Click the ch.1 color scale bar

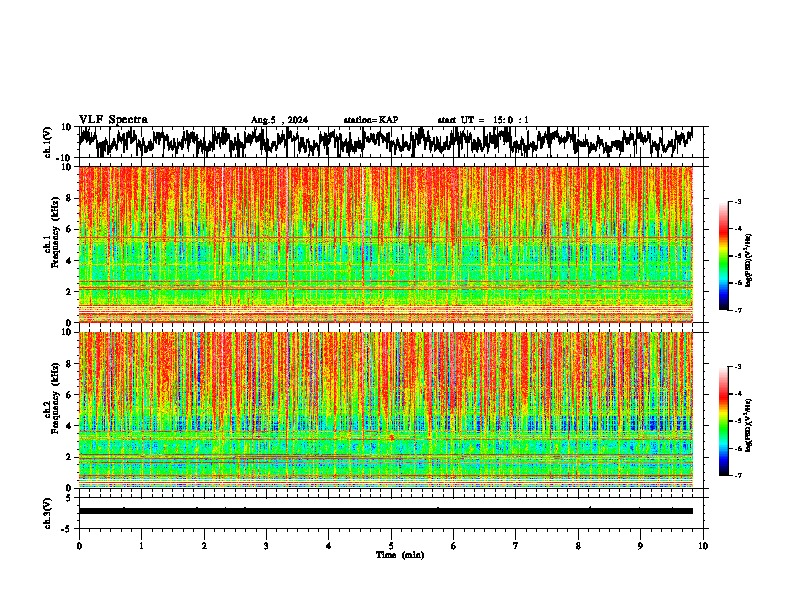(x=723, y=256)
